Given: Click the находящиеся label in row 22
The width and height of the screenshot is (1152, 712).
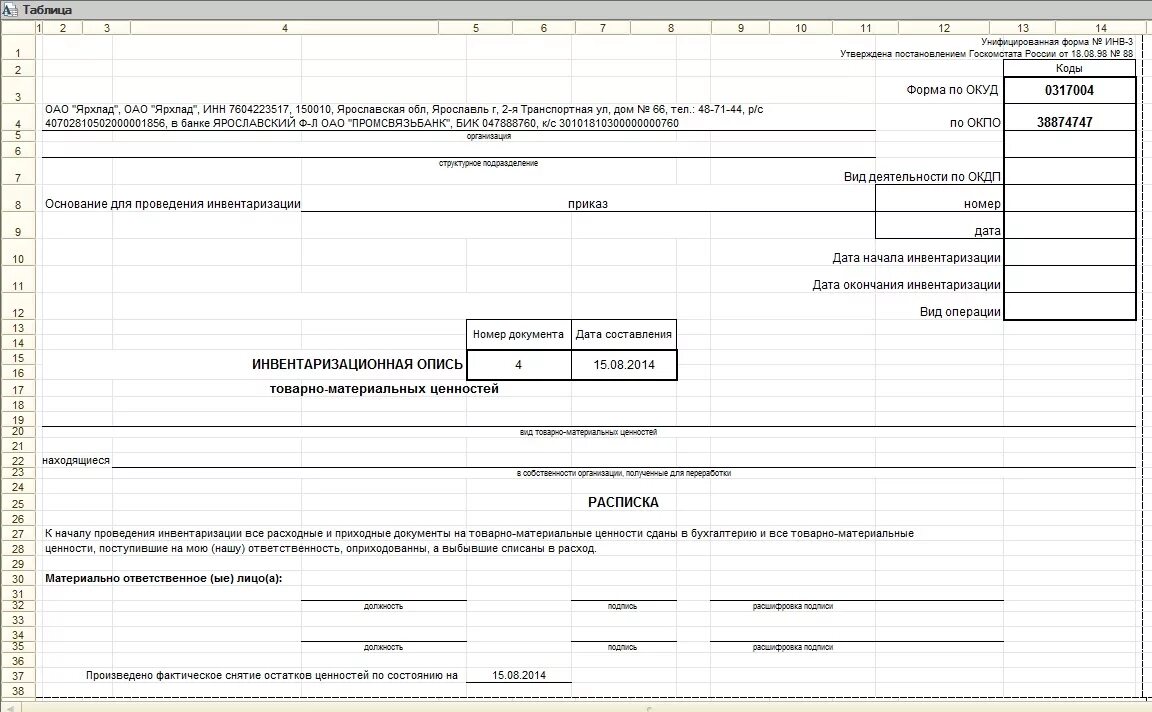Looking at the screenshot, I should (x=76, y=461).
